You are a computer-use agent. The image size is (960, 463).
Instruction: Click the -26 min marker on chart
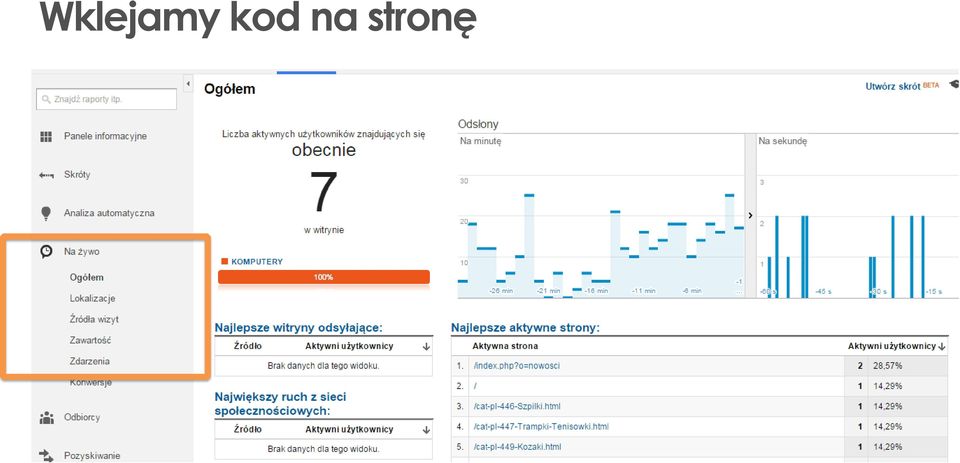[x=502, y=291]
